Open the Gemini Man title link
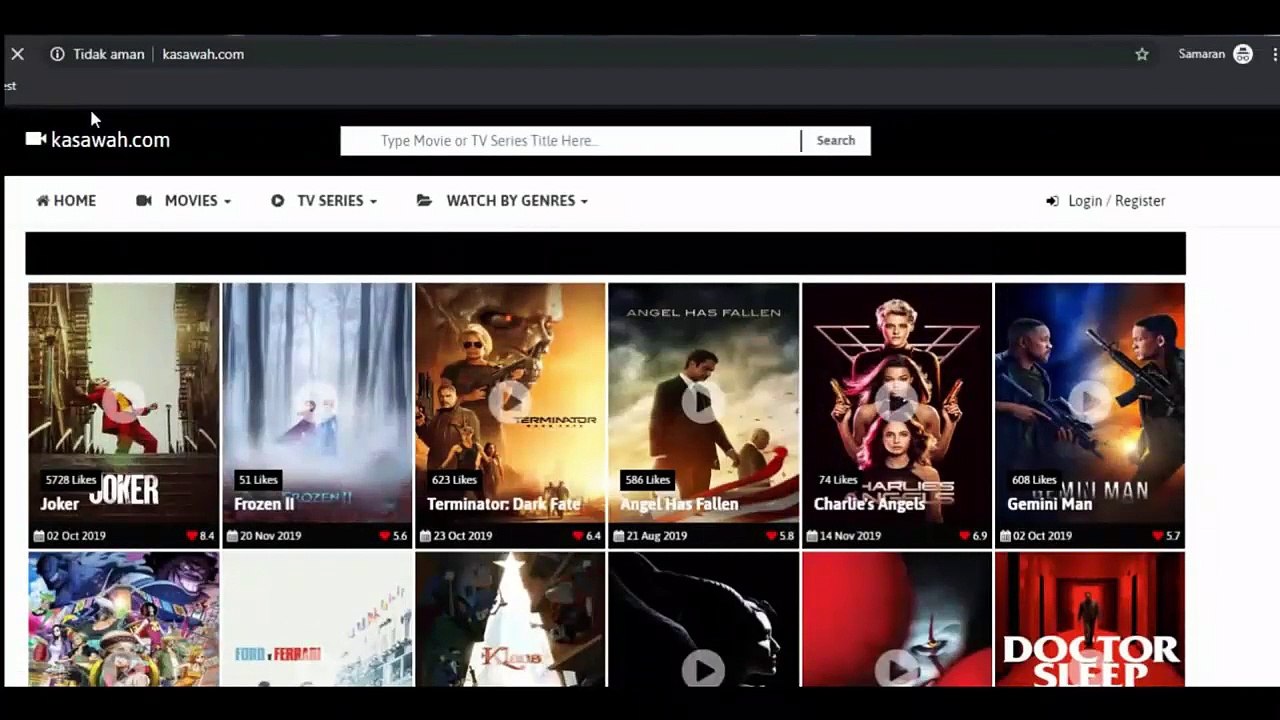Screen dimensions: 1280x720 pyautogui.click(x=1049, y=504)
